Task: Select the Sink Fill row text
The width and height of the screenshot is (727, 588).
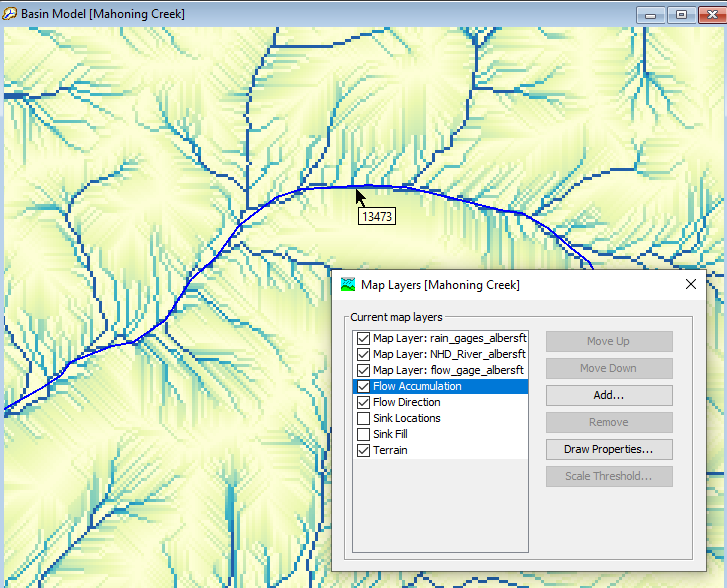Action: pos(390,434)
